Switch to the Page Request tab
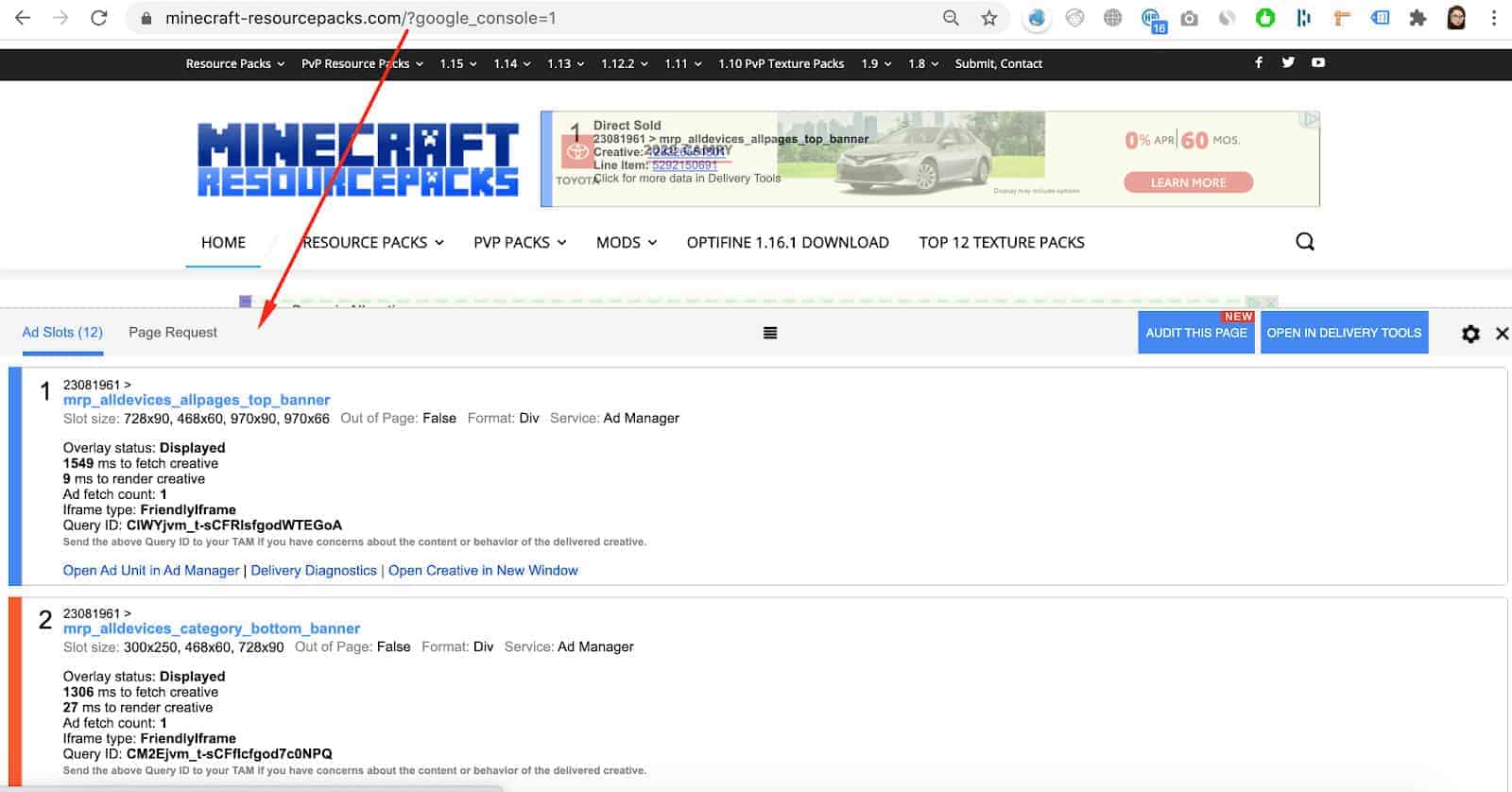Viewport: 1512px width, 792px height. pos(173,333)
